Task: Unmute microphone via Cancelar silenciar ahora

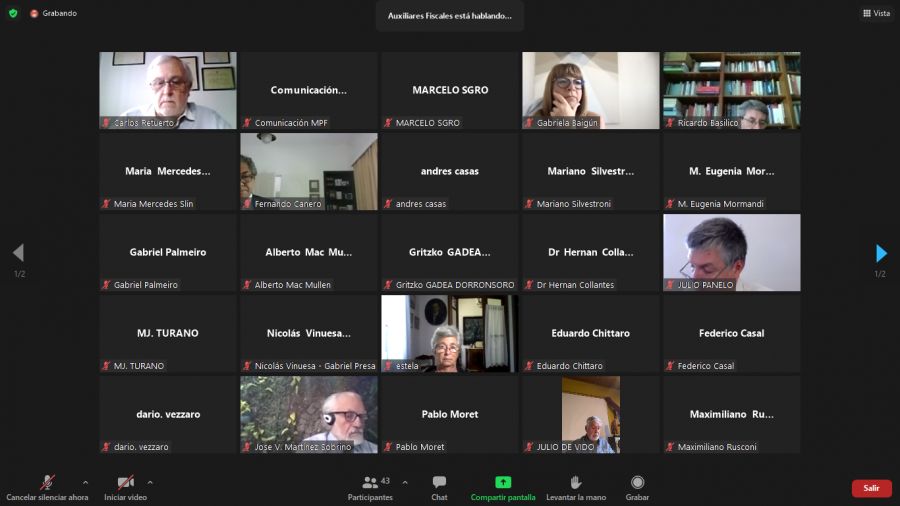Action: [x=47, y=488]
